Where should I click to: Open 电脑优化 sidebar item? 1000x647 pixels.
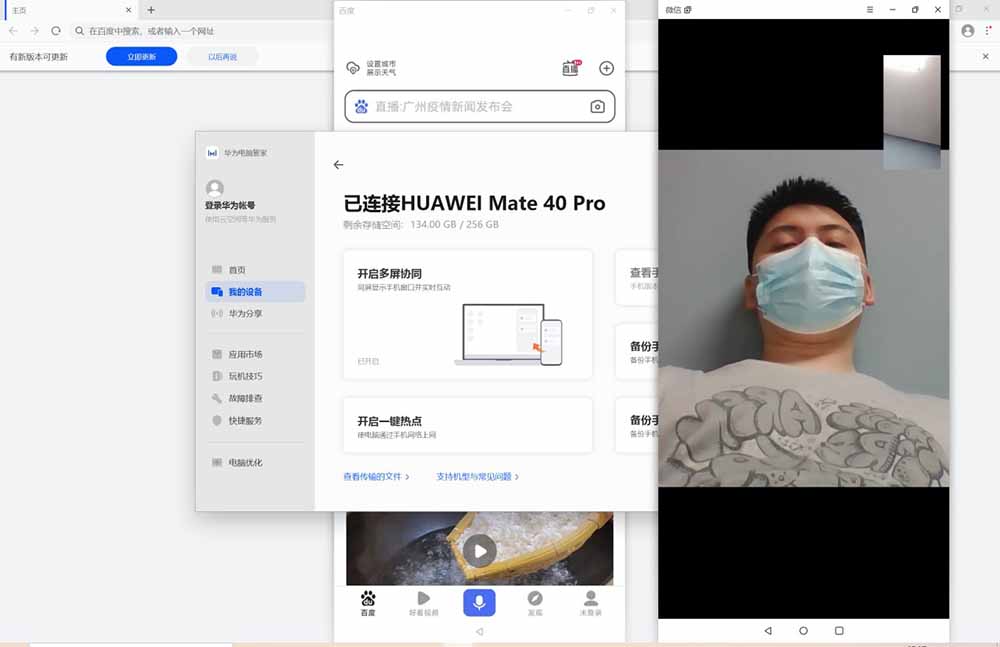click(x=255, y=462)
